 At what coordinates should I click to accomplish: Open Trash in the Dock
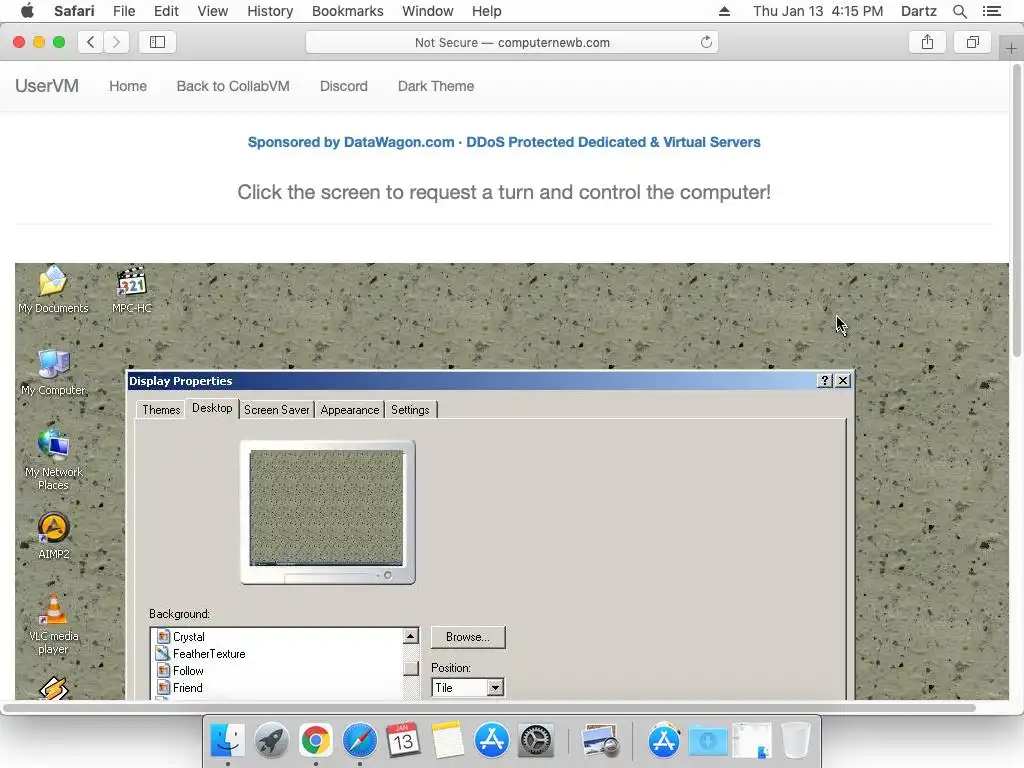click(x=795, y=740)
